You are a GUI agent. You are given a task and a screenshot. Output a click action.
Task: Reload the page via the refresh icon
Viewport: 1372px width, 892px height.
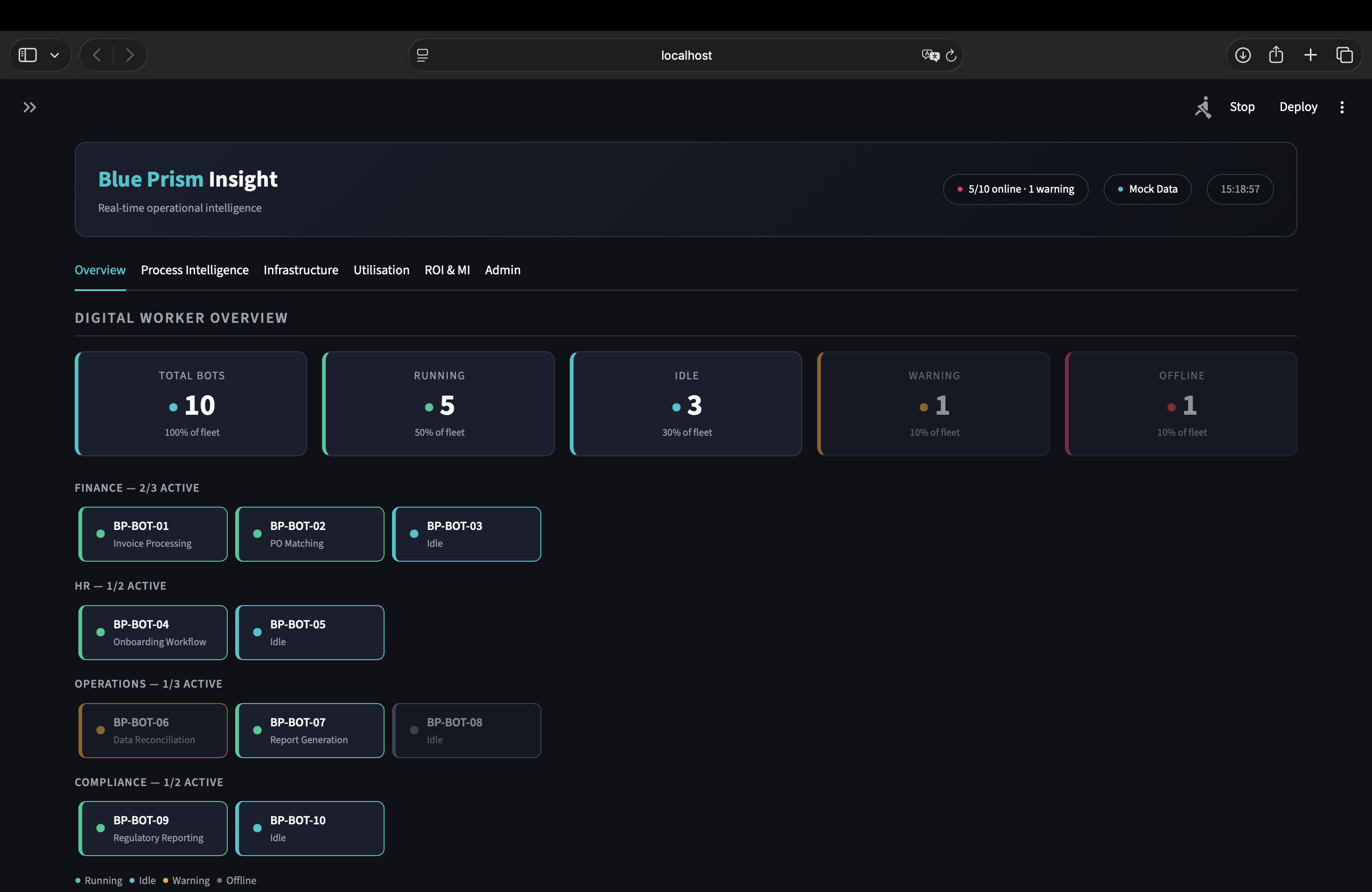(951, 55)
